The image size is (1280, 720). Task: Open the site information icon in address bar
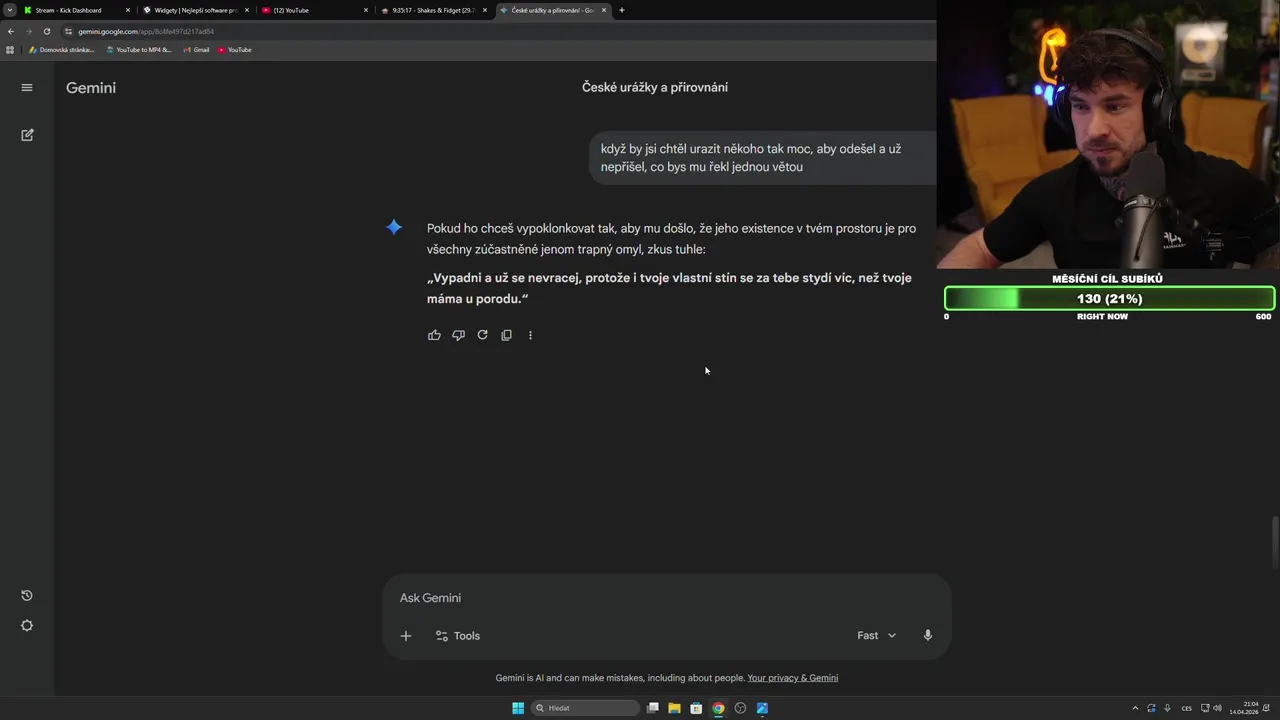coord(68,31)
